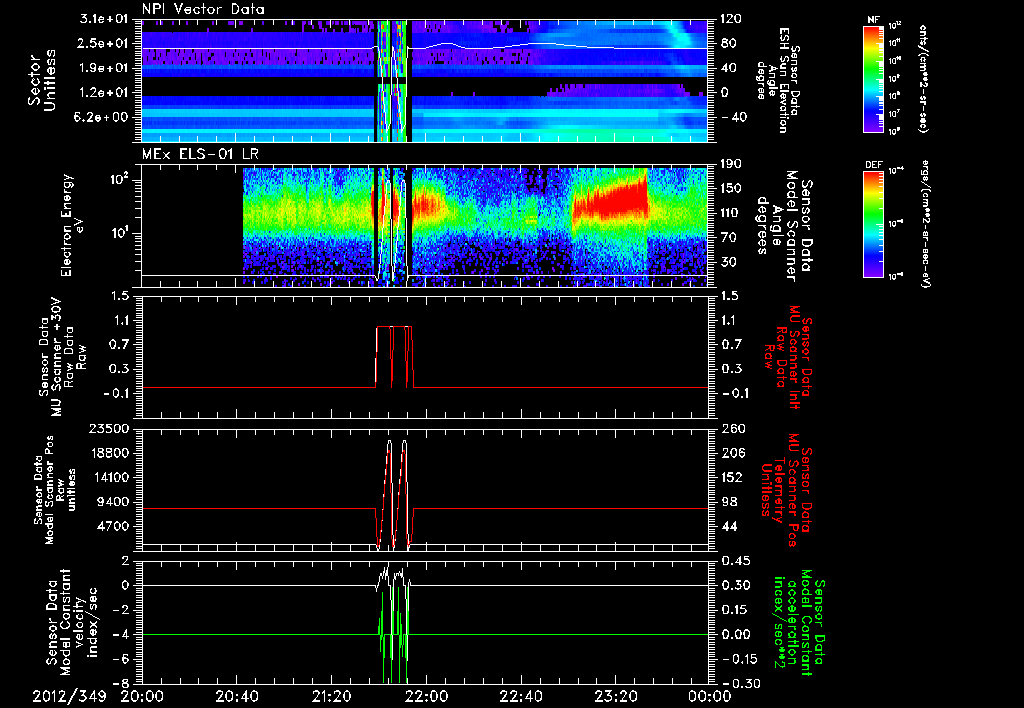Click the "2.5e+01" sector tick value
This screenshot has height=708, width=1024.
tap(104, 43)
